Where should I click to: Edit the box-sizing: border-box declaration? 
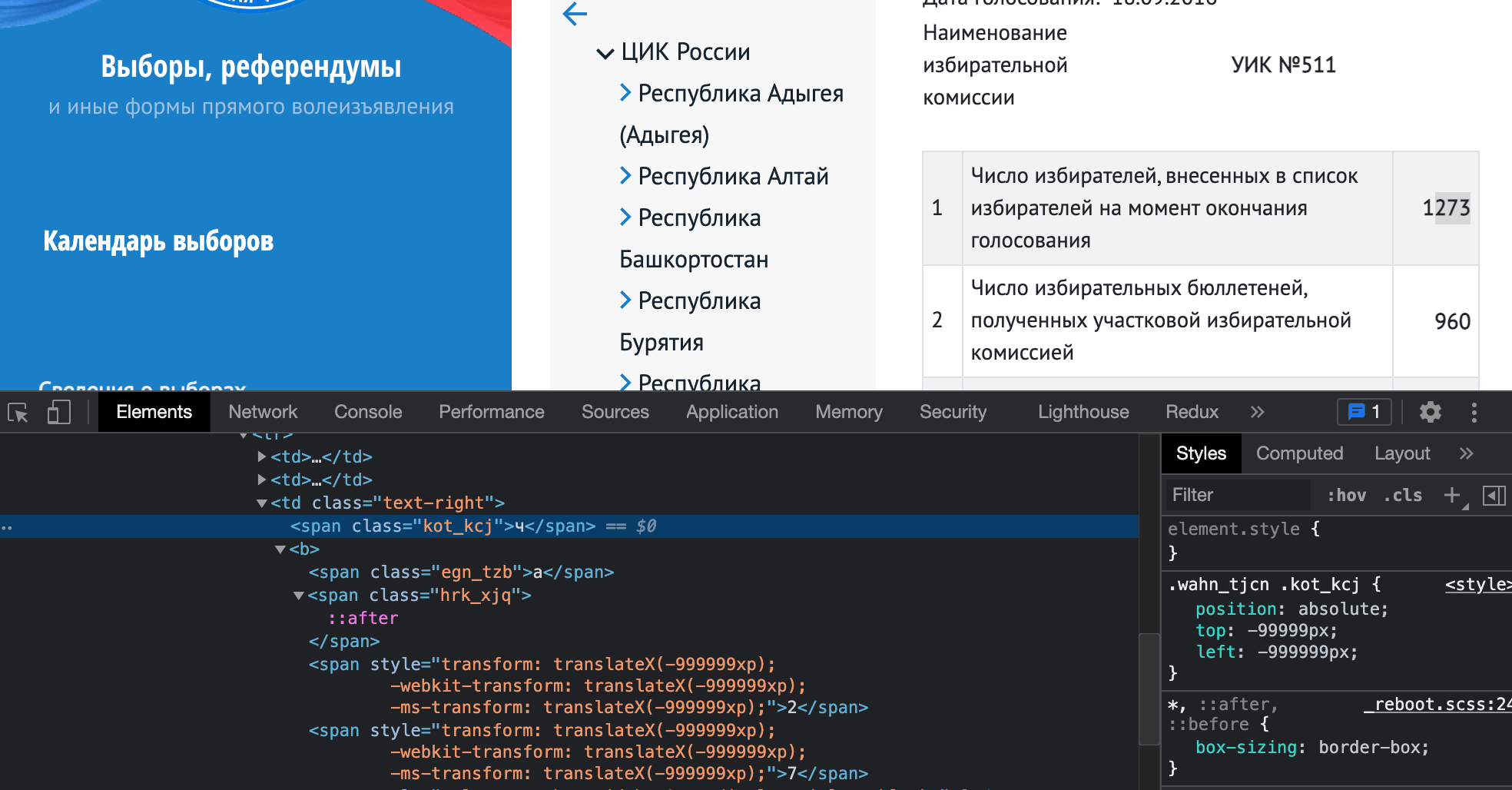click(1312, 748)
